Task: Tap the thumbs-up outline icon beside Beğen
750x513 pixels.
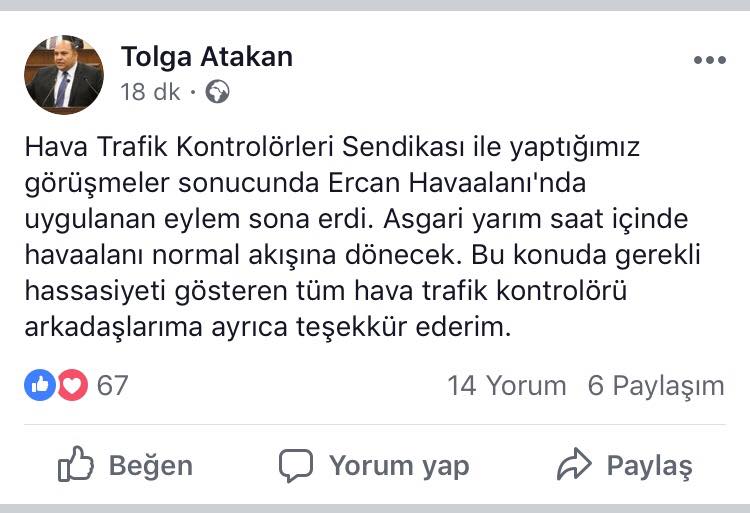Action: coord(76,465)
